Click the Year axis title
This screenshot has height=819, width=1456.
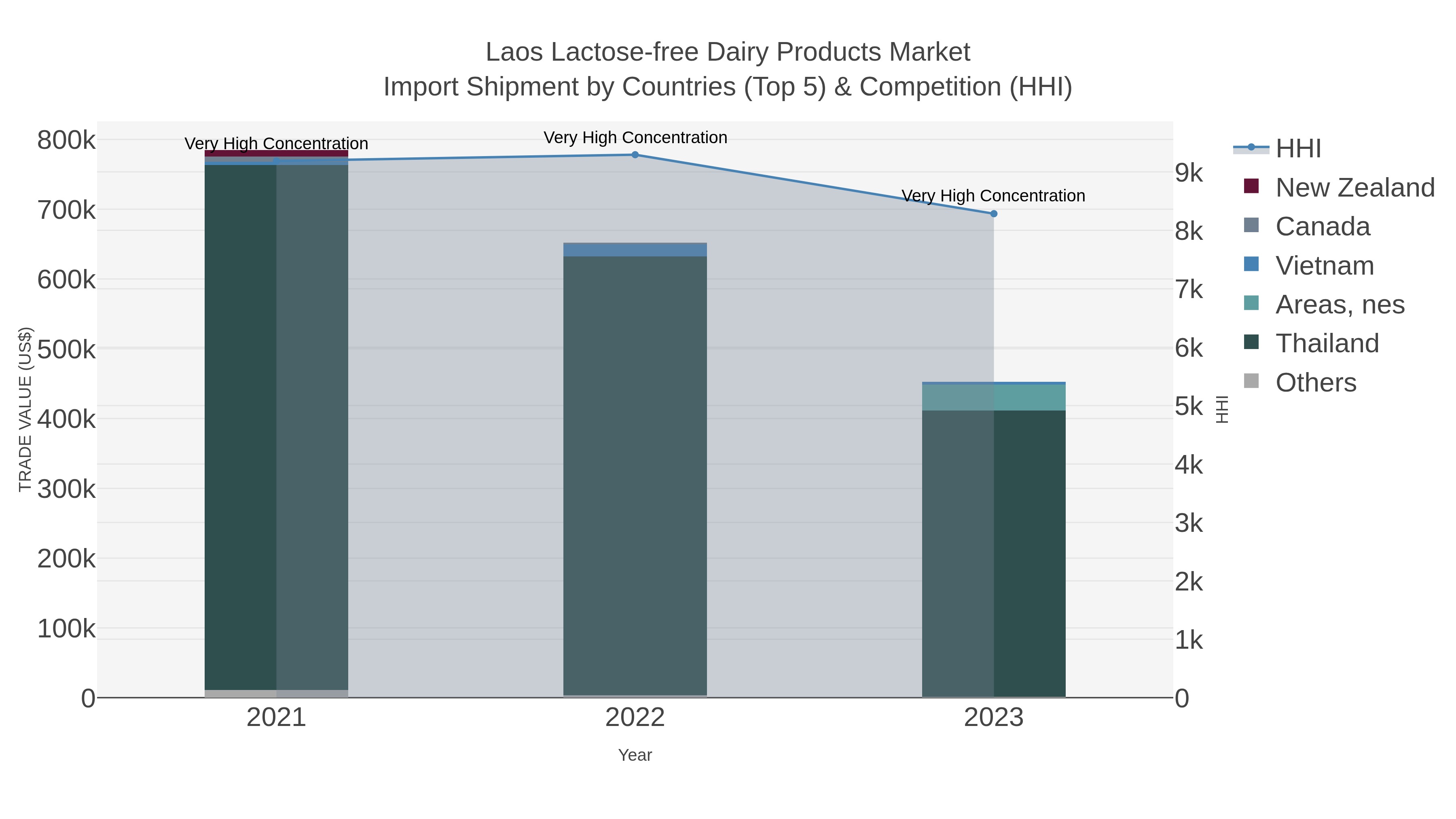pyautogui.click(x=635, y=755)
